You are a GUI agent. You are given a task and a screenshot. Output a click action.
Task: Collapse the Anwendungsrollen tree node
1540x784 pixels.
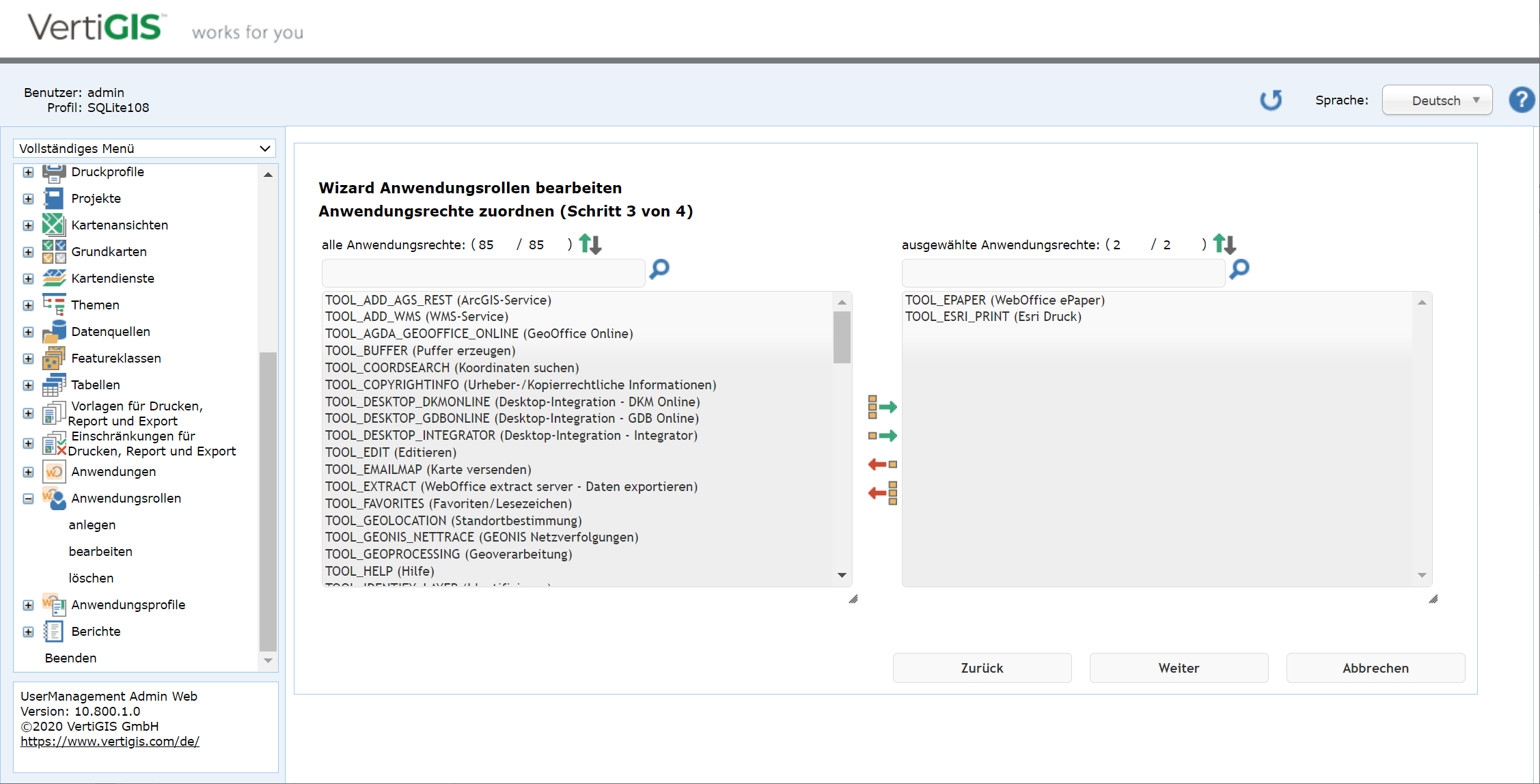click(28, 499)
